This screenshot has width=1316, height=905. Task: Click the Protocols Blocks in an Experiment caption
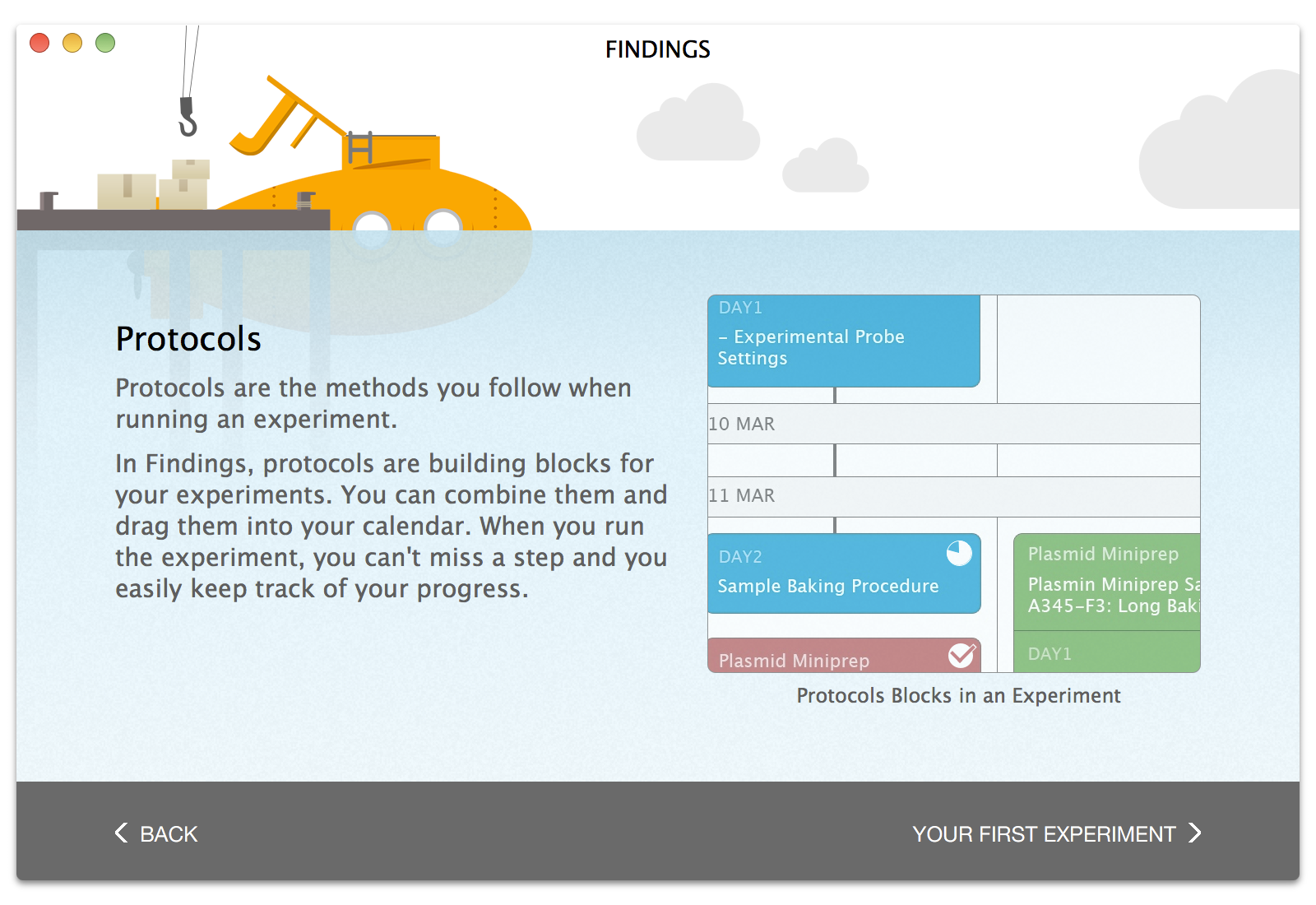[x=958, y=696]
